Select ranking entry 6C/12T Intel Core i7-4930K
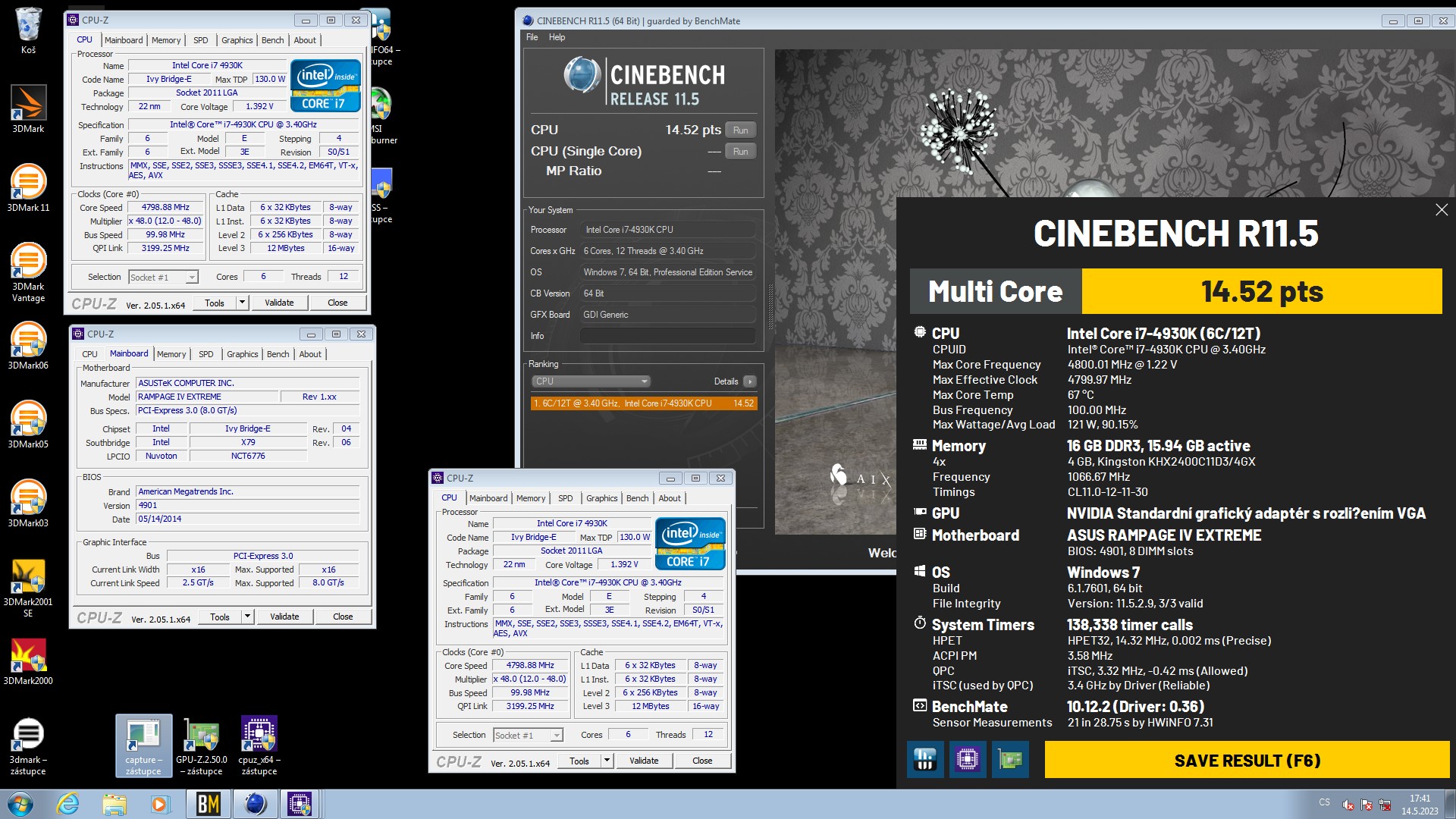Screen dimensions: 1456x819 (644, 403)
